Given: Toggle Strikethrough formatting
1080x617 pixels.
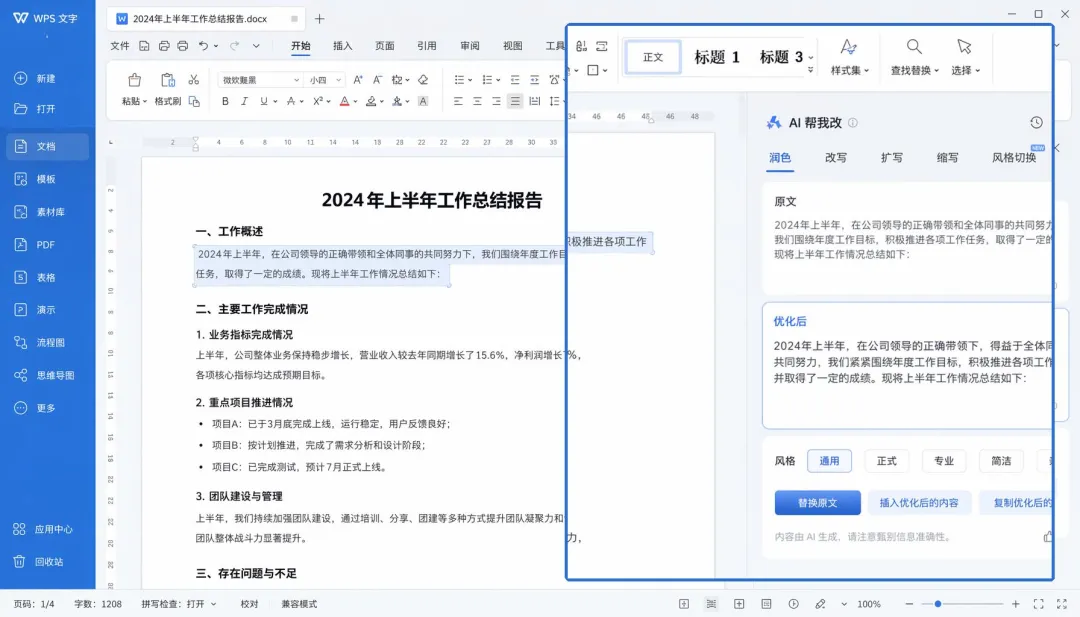Looking at the screenshot, I should tap(291, 101).
